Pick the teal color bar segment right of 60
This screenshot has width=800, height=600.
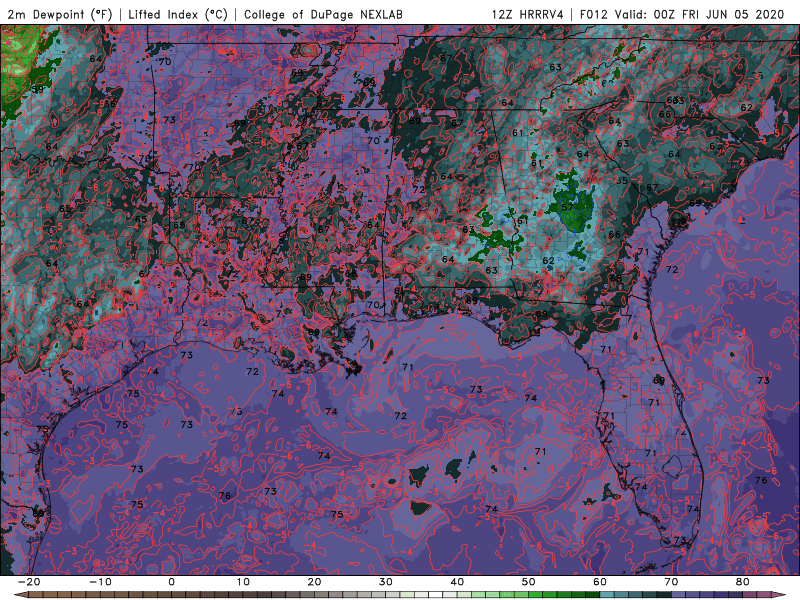pos(607,594)
